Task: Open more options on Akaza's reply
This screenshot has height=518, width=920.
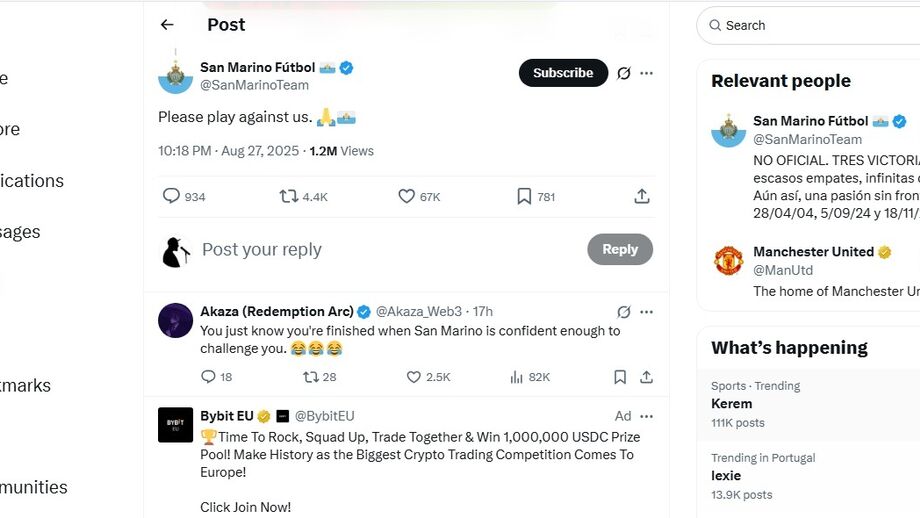Action: 647,312
